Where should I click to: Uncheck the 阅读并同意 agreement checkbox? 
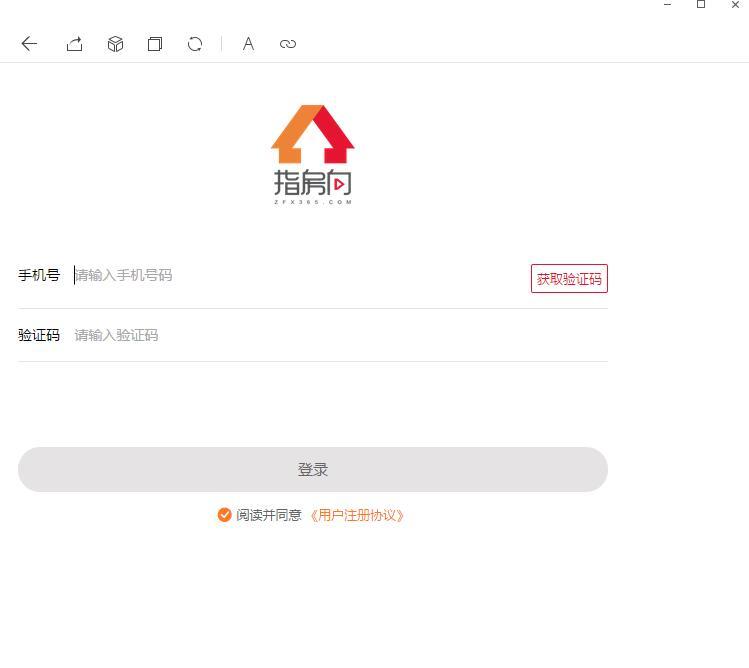224,515
